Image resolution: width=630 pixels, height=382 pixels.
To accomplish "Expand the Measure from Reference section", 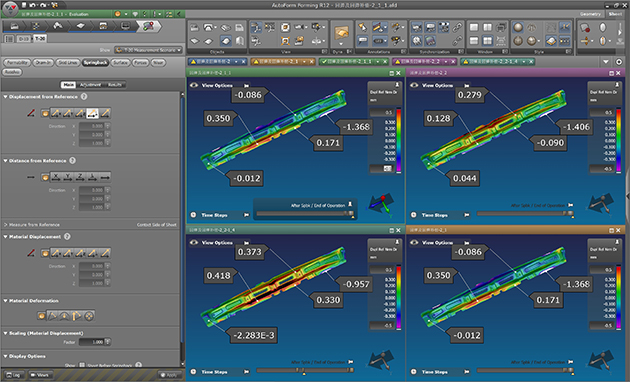I will point(6,225).
